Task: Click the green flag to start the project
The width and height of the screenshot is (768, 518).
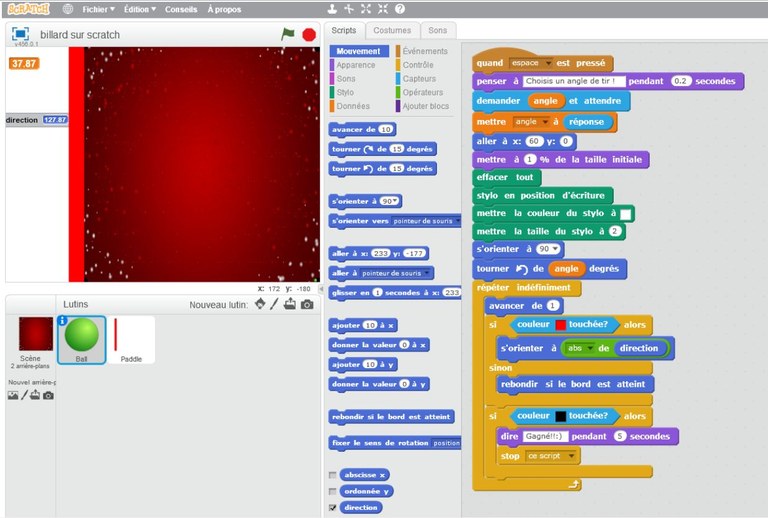Action: pos(288,34)
